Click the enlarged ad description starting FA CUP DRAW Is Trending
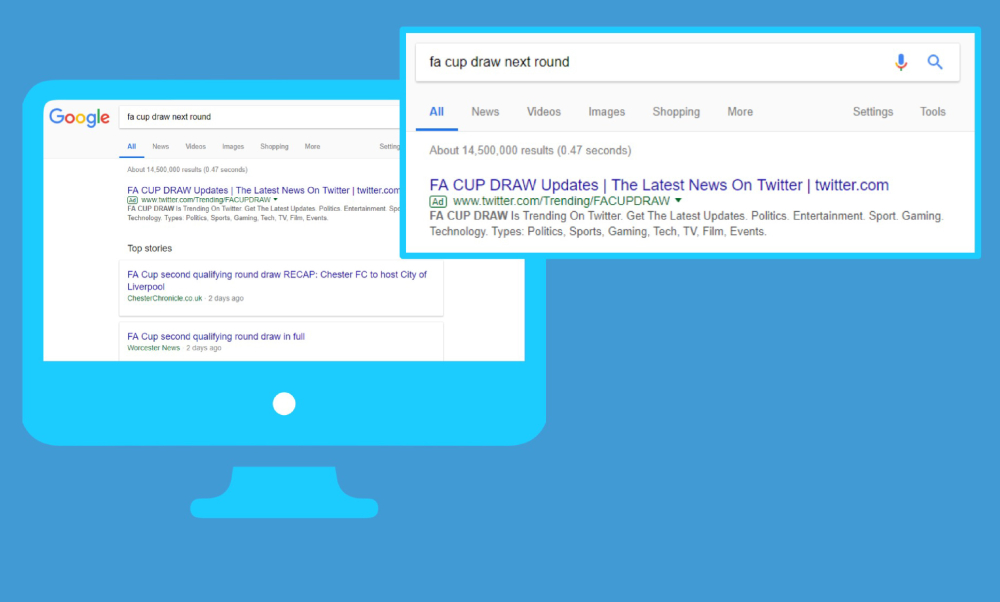 pos(686,224)
